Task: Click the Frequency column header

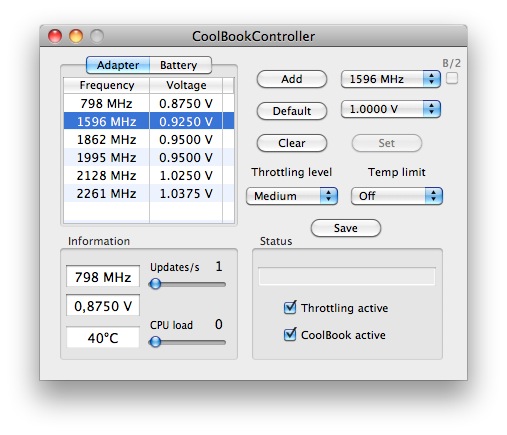Action: click(x=106, y=85)
